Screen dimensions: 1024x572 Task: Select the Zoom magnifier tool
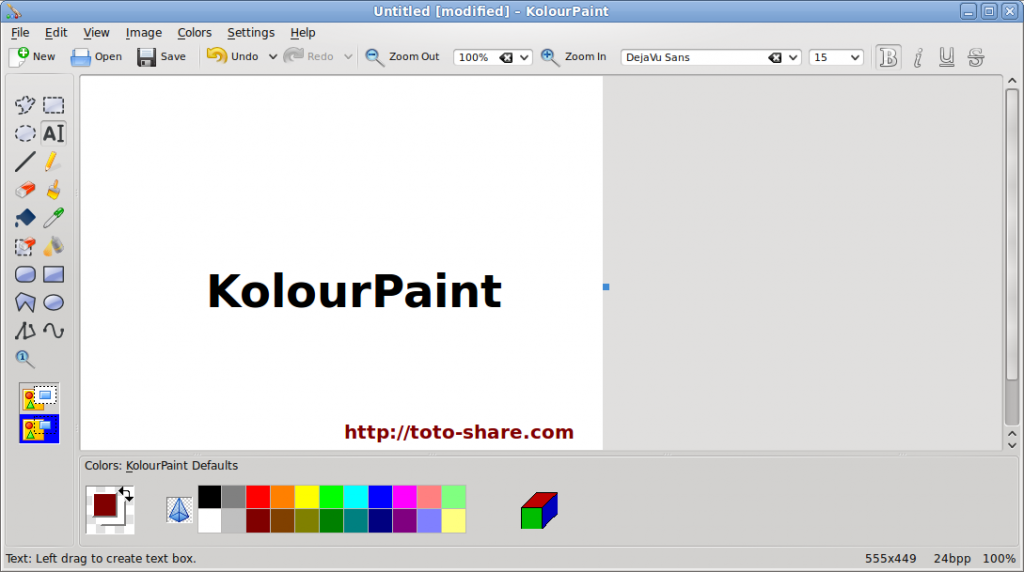[25, 359]
